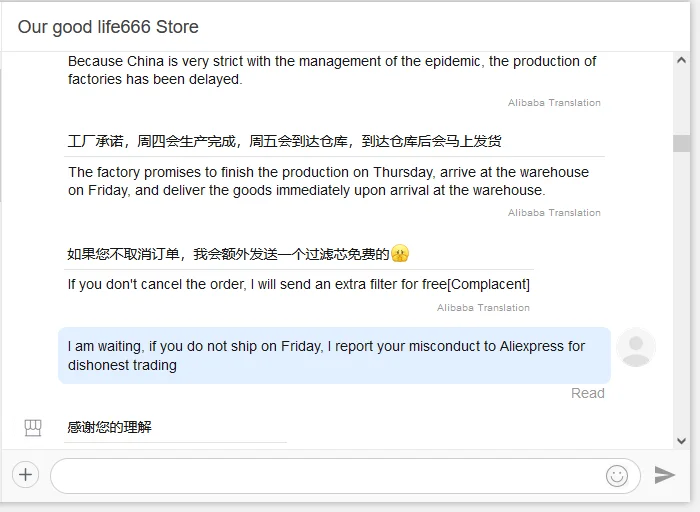Focus the message text input field
This screenshot has width=700, height=512.
tap(325, 476)
